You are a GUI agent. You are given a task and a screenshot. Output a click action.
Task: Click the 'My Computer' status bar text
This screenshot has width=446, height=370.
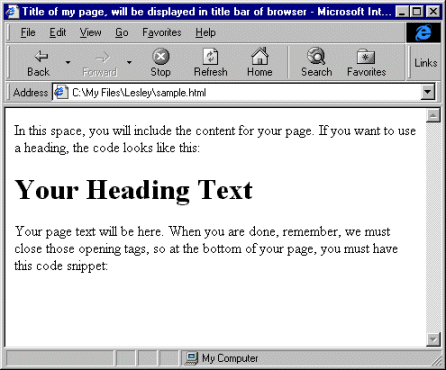click(230, 358)
